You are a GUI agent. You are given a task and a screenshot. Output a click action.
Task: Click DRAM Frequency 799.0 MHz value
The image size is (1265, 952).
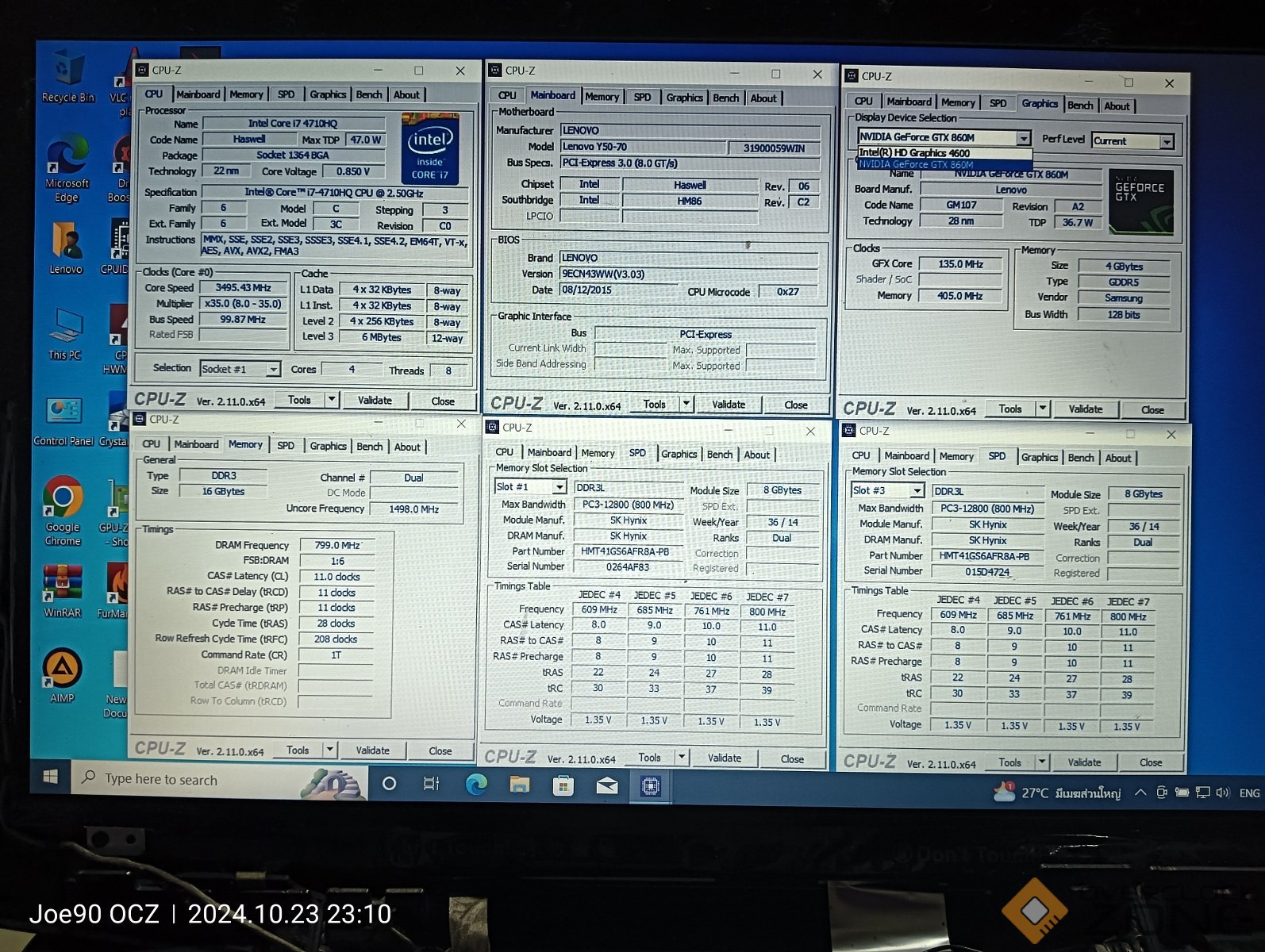336,545
